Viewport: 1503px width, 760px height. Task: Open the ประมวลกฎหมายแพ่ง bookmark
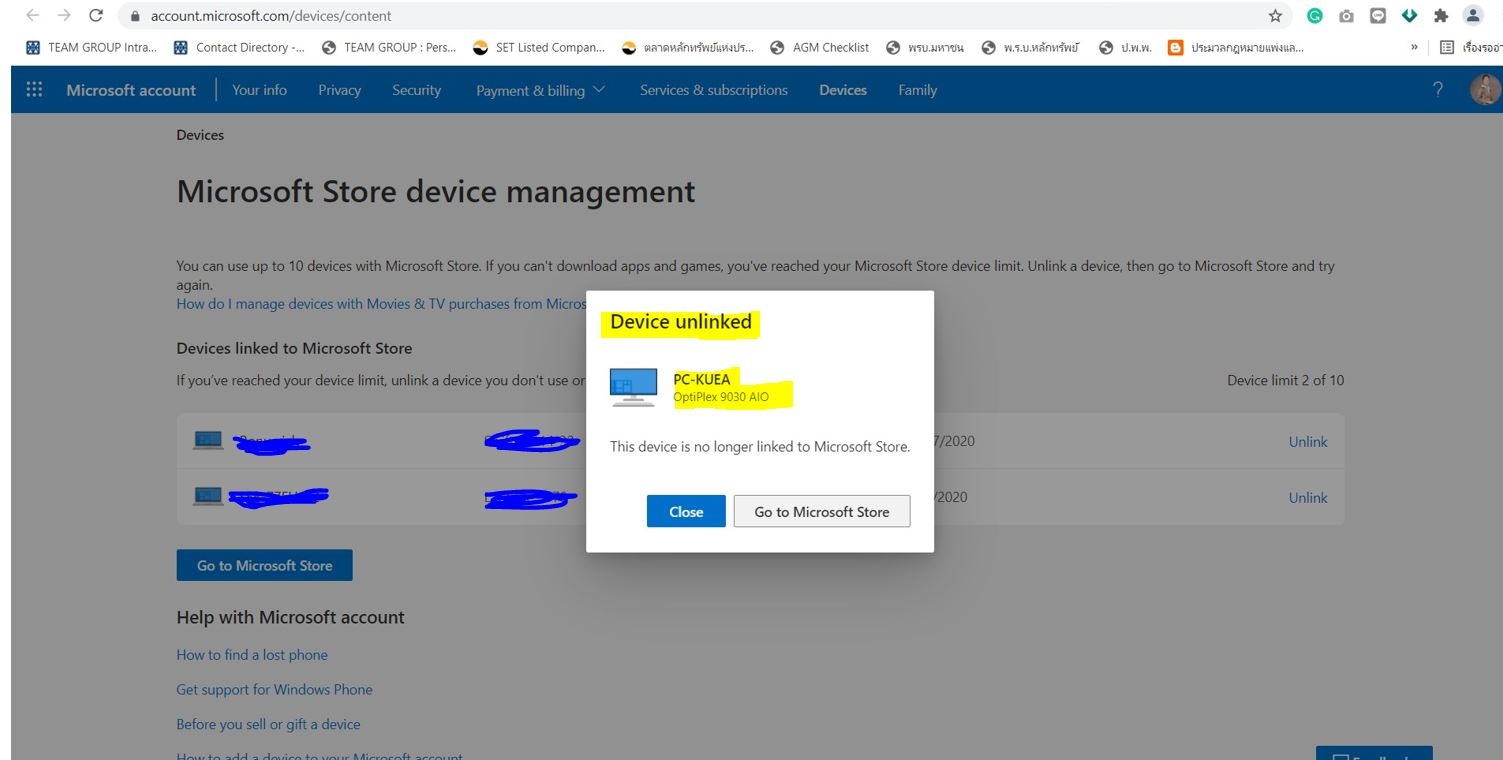1236,47
